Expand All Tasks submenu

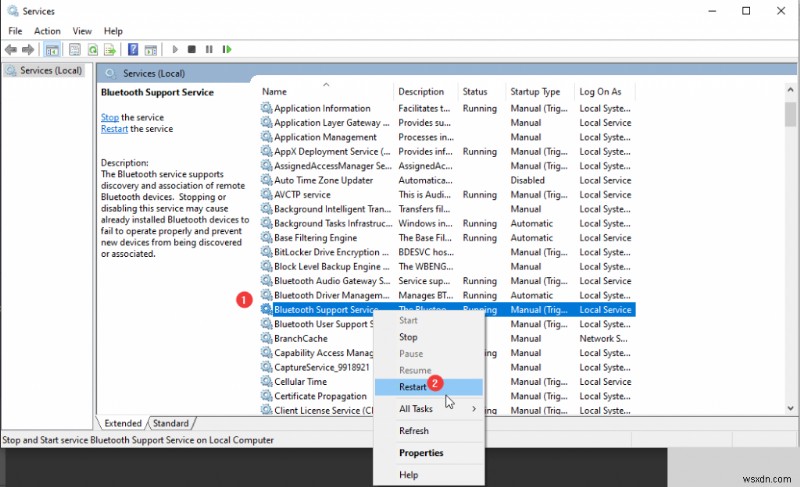429,409
